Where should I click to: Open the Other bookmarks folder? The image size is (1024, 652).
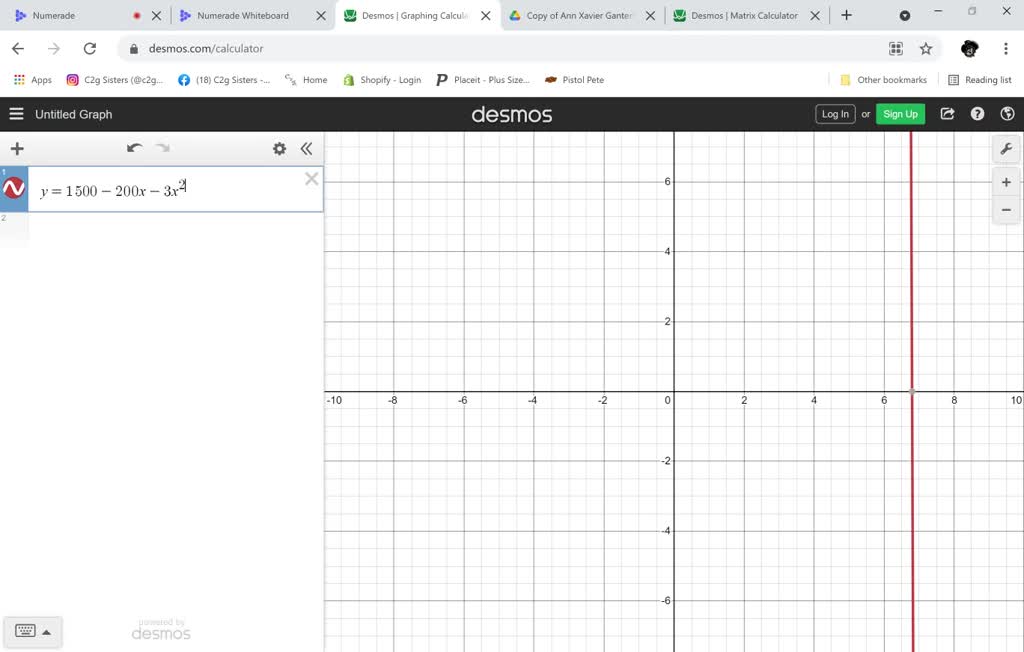click(883, 80)
